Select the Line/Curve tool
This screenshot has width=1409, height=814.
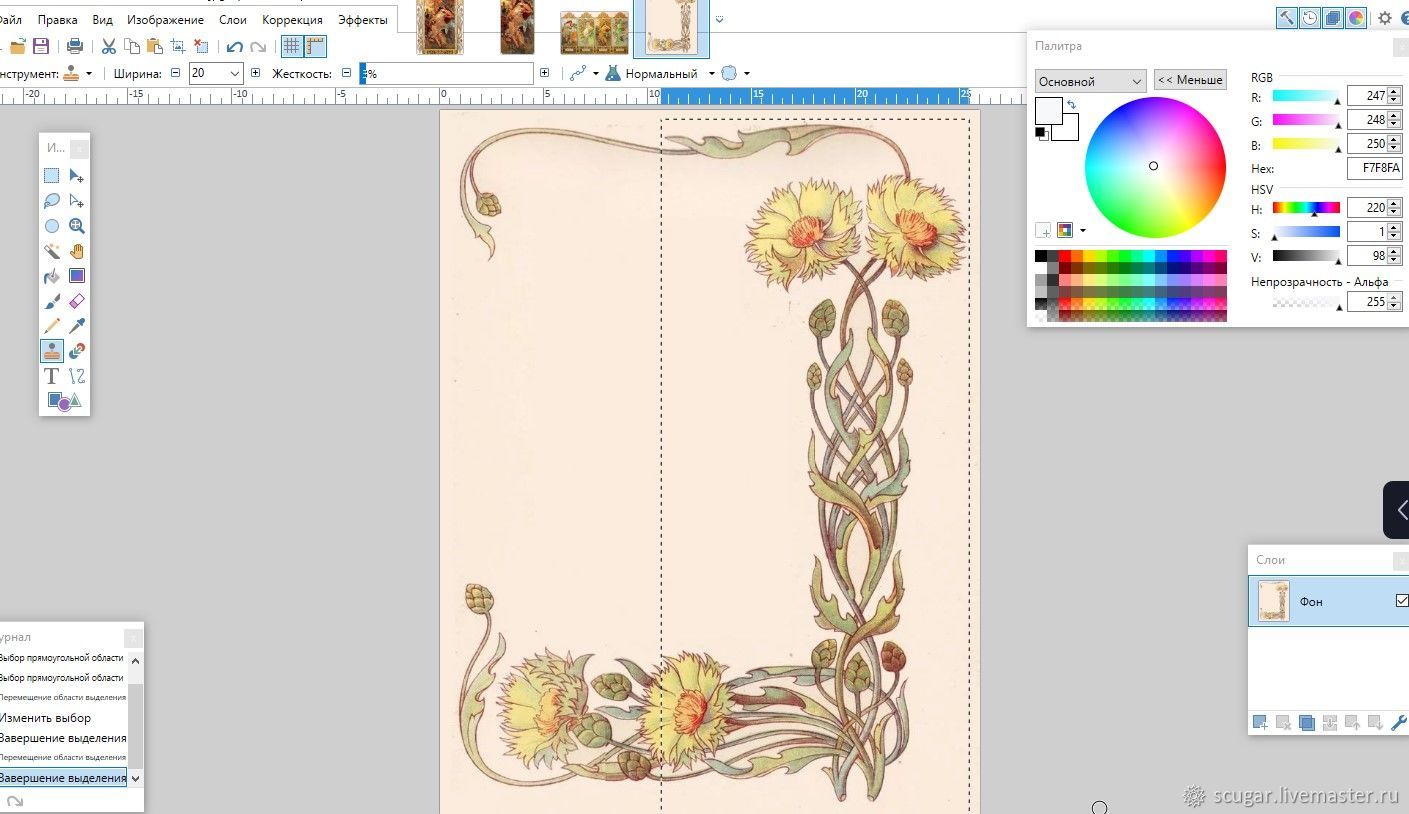click(x=77, y=376)
